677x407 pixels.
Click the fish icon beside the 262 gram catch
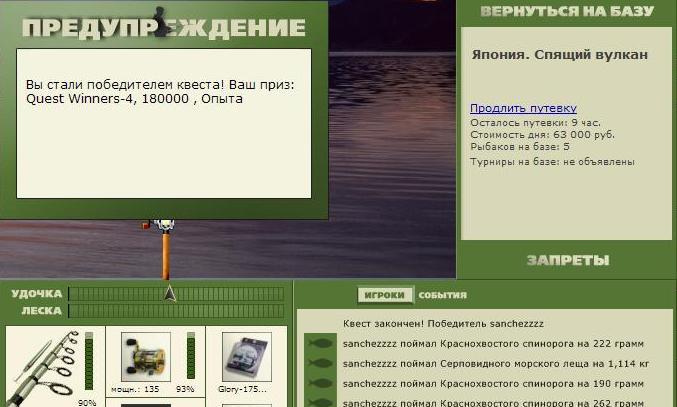point(320,401)
